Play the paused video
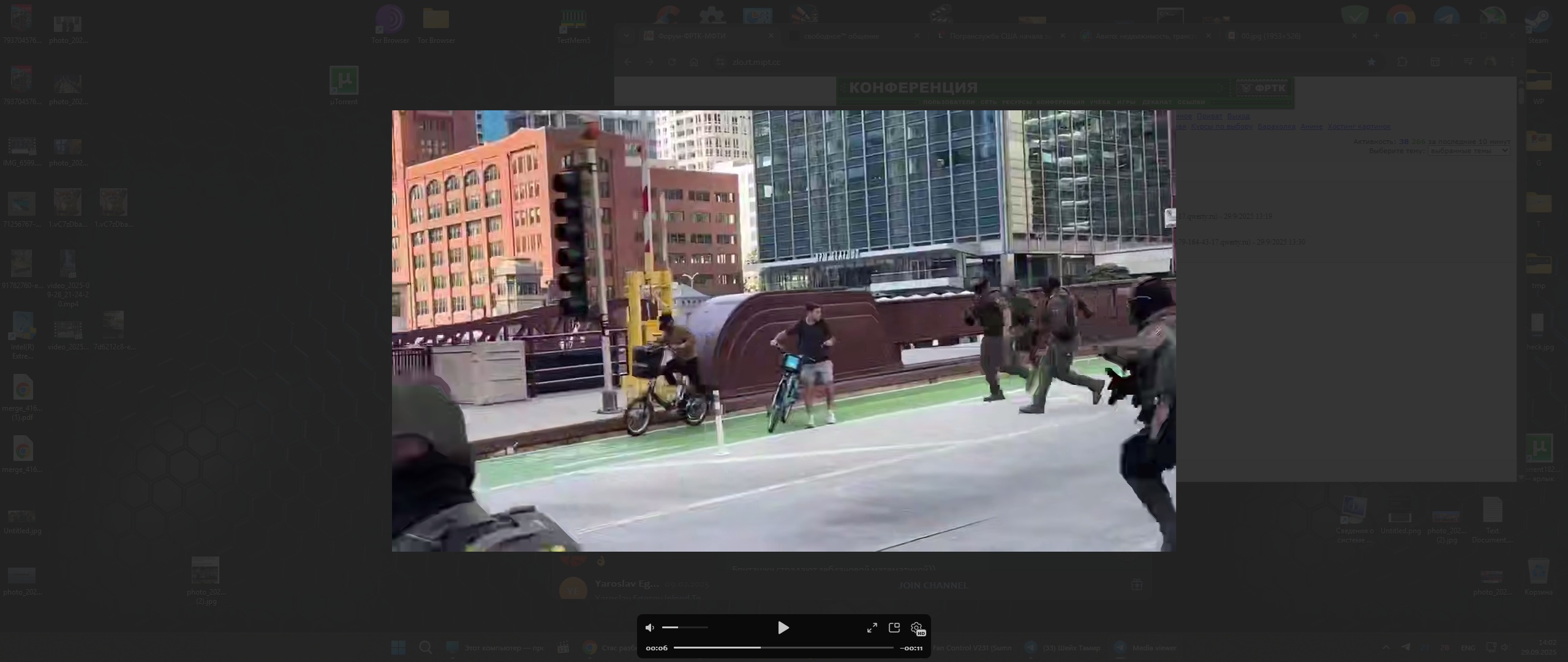 [x=783, y=628]
